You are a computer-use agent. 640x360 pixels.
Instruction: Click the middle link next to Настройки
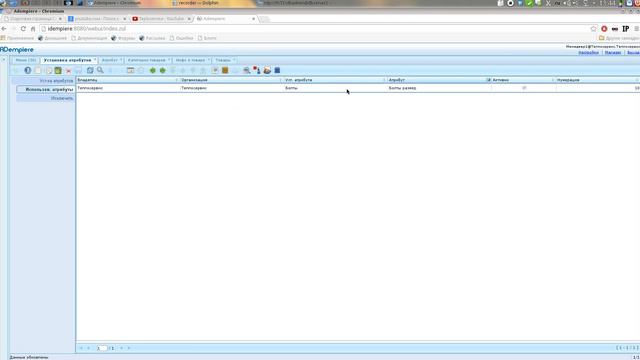613,53
